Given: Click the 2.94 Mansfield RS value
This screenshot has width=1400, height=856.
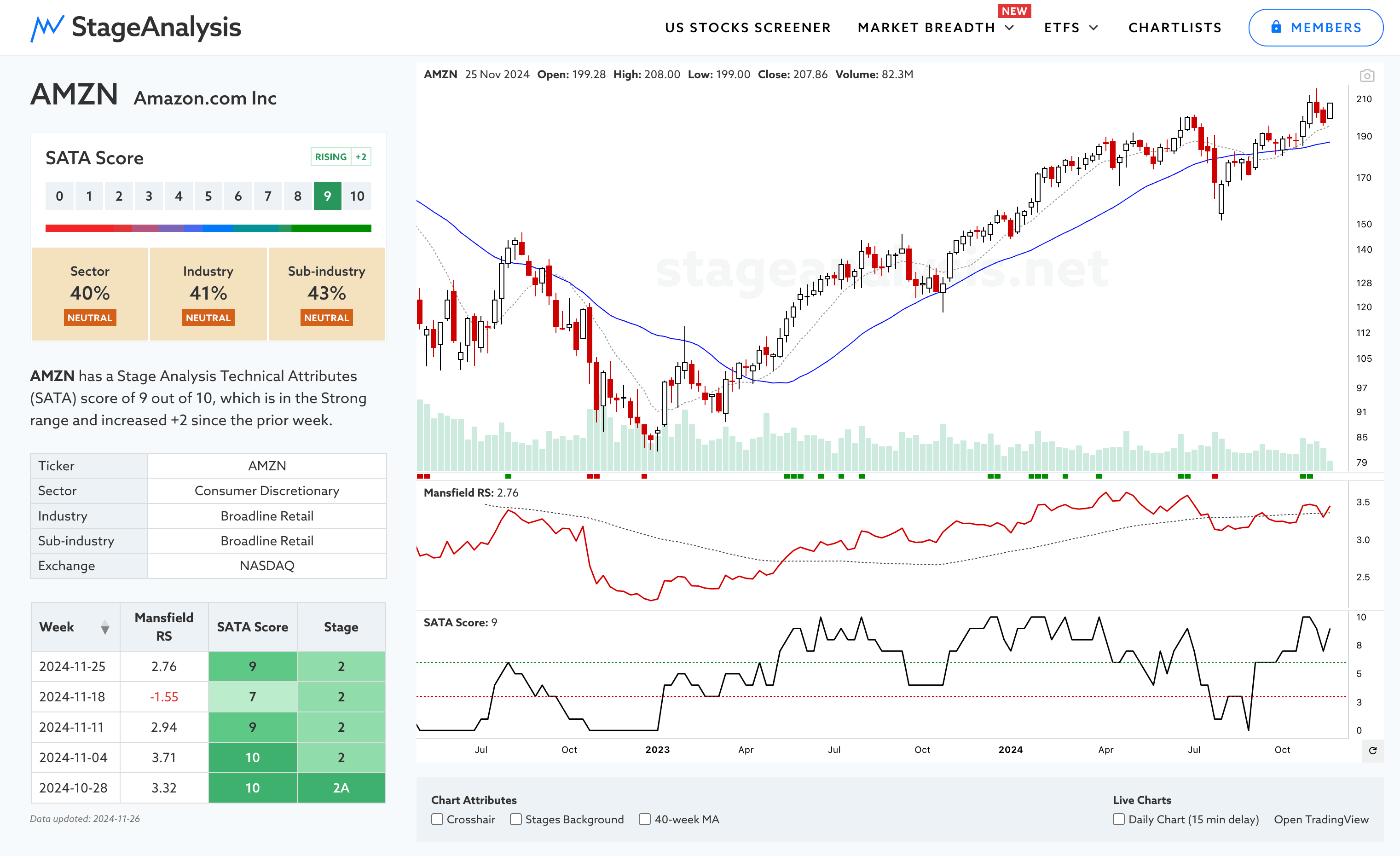Looking at the screenshot, I should tap(164, 727).
